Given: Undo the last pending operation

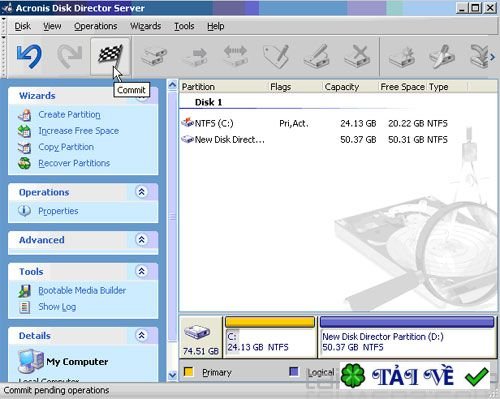Looking at the screenshot, I should [29, 56].
